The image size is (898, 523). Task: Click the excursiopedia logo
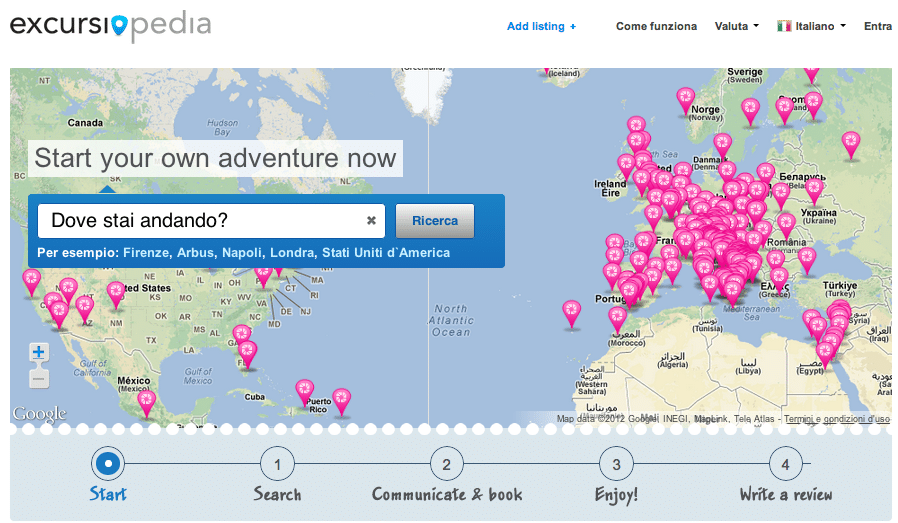pos(111,26)
